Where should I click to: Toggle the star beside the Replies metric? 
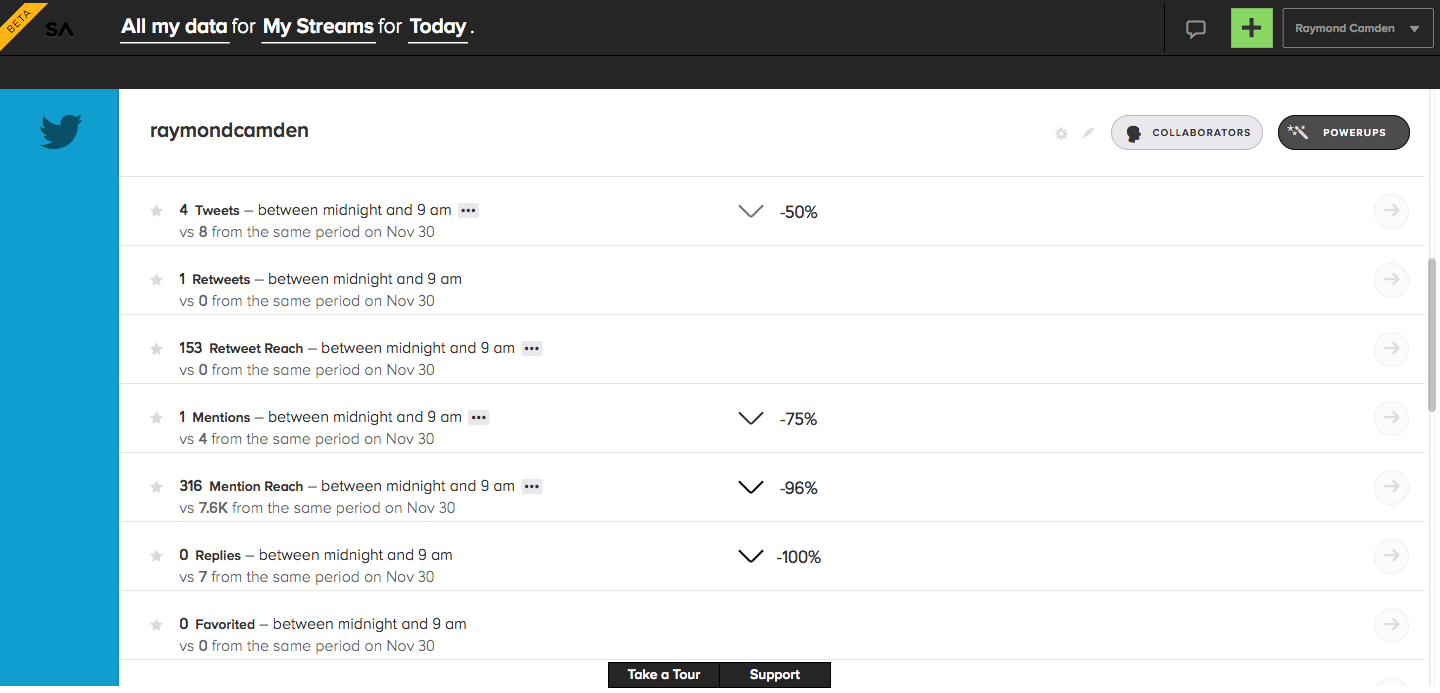tap(156, 556)
